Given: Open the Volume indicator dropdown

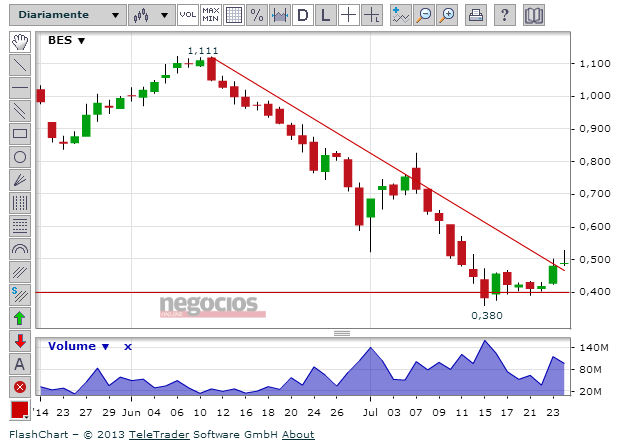Looking at the screenshot, I should [x=78, y=346].
